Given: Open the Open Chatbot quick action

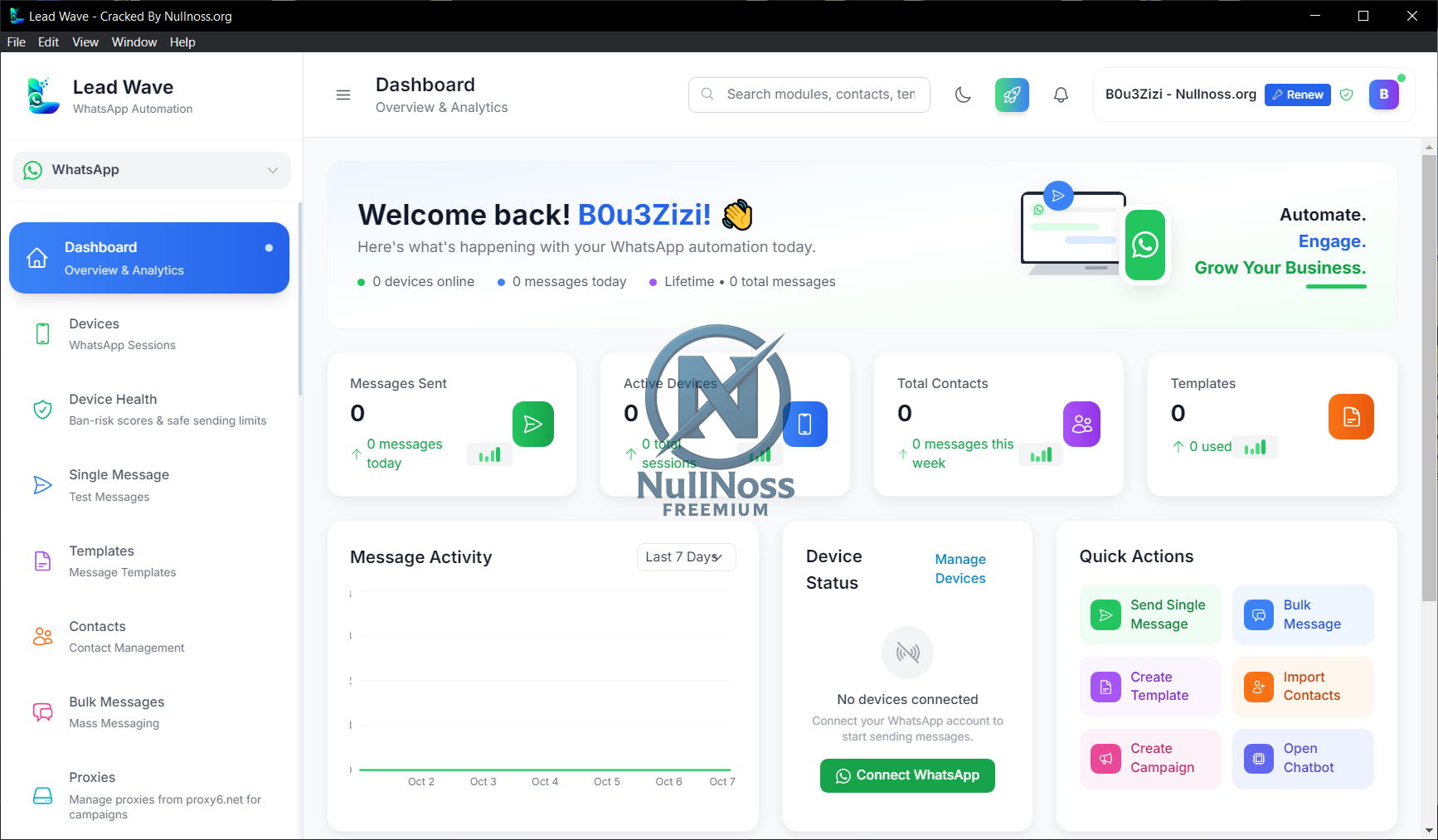Looking at the screenshot, I should [x=1303, y=759].
